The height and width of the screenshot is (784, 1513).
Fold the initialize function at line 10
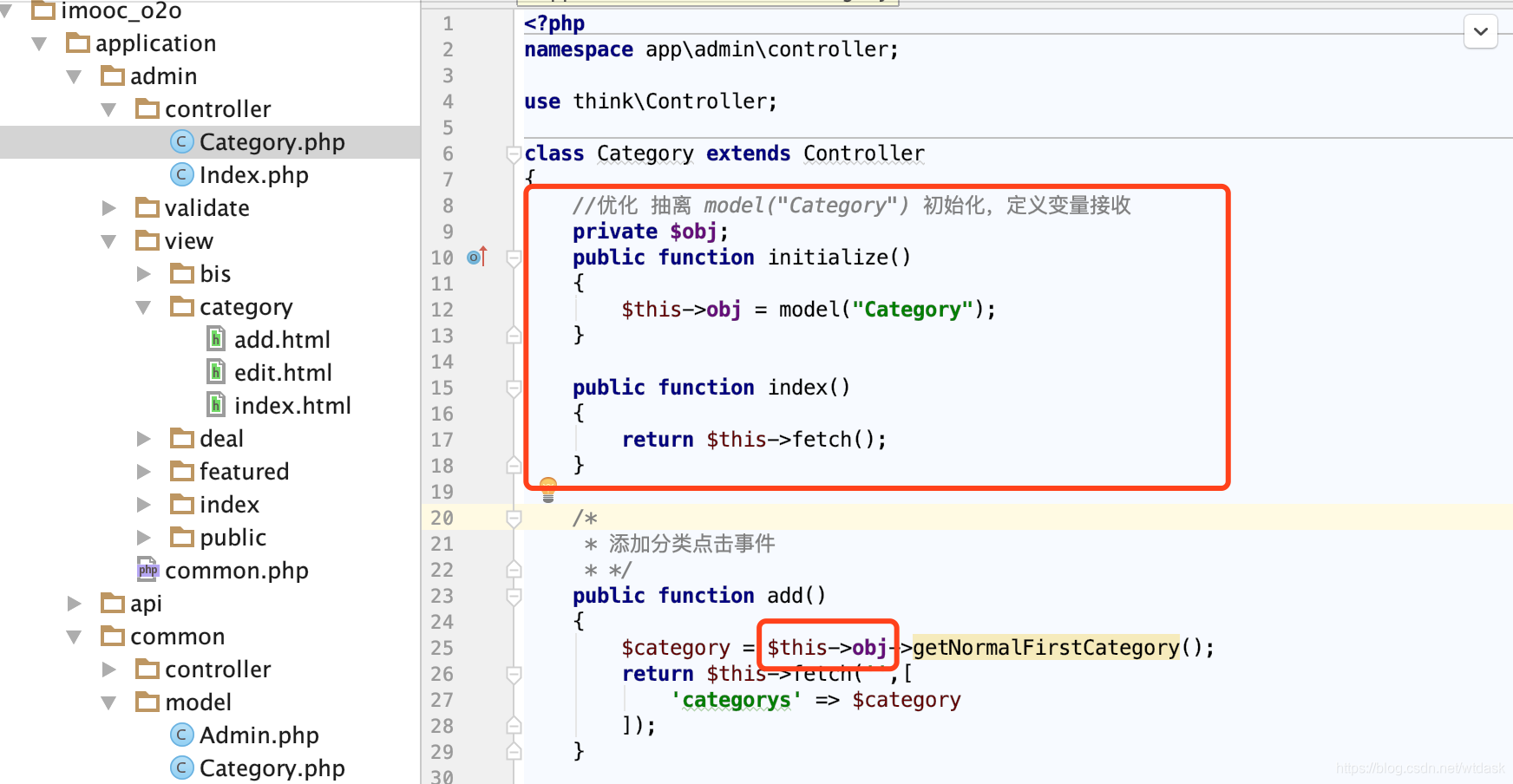coord(514,258)
